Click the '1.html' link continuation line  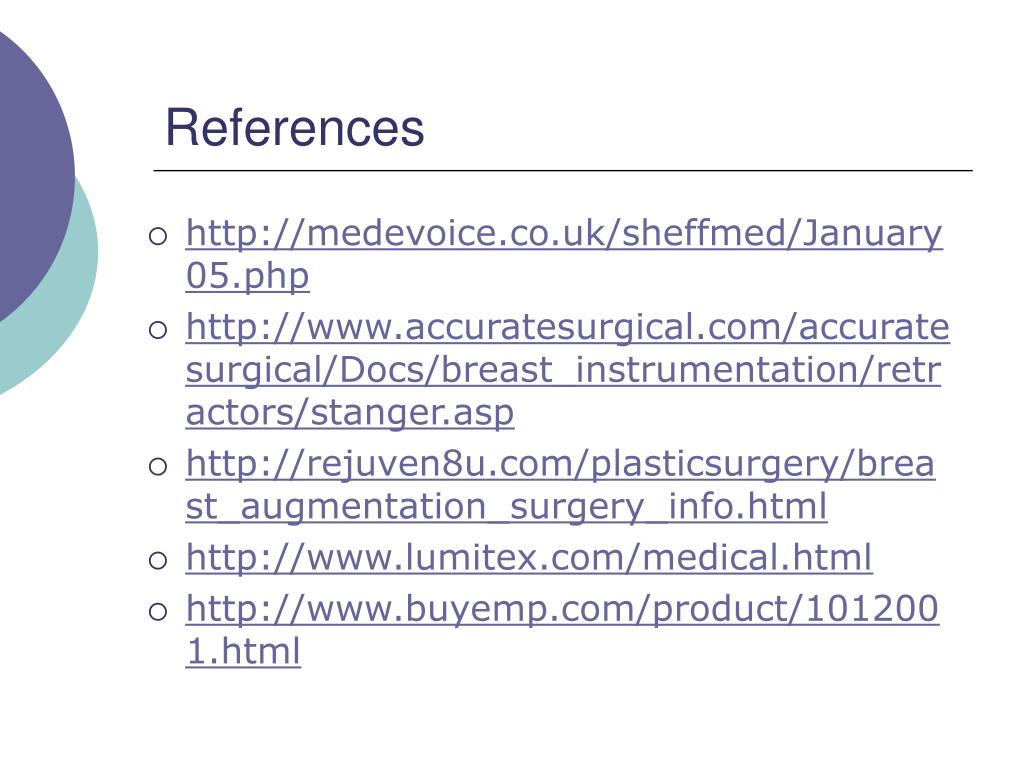(x=243, y=652)
